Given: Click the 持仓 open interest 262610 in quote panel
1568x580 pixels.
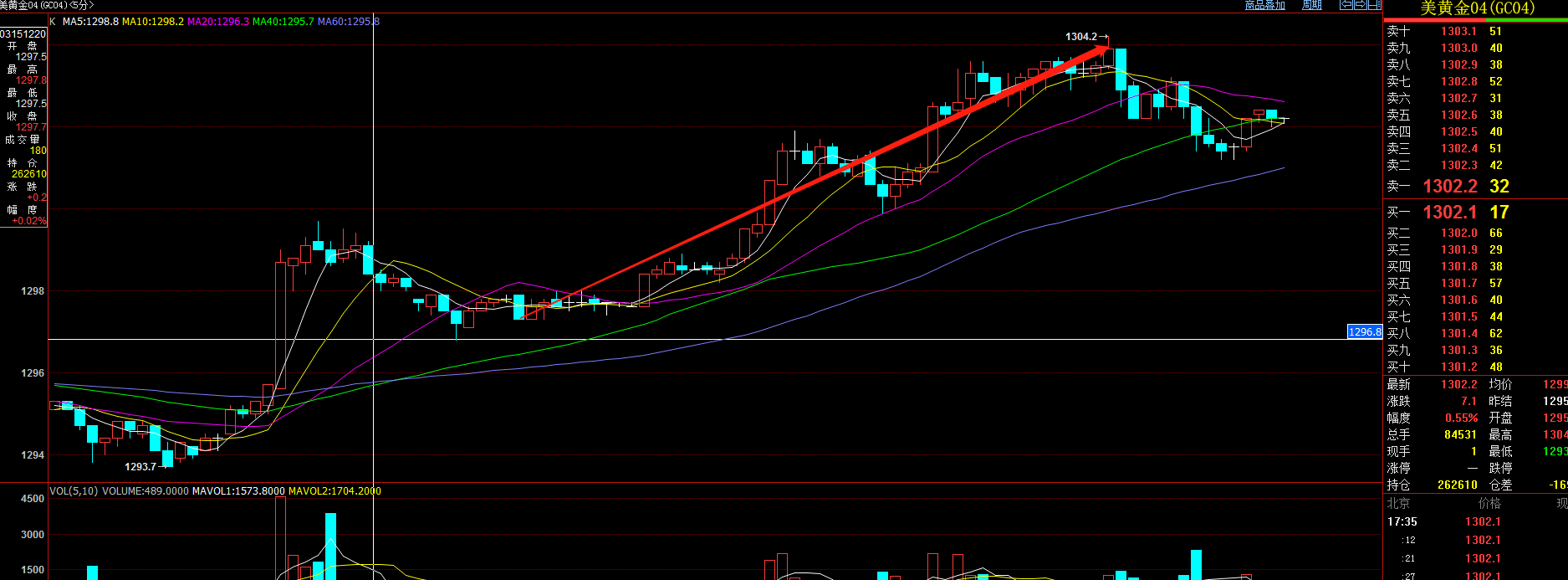Looking at the screenshot, I should point(1458,485).
